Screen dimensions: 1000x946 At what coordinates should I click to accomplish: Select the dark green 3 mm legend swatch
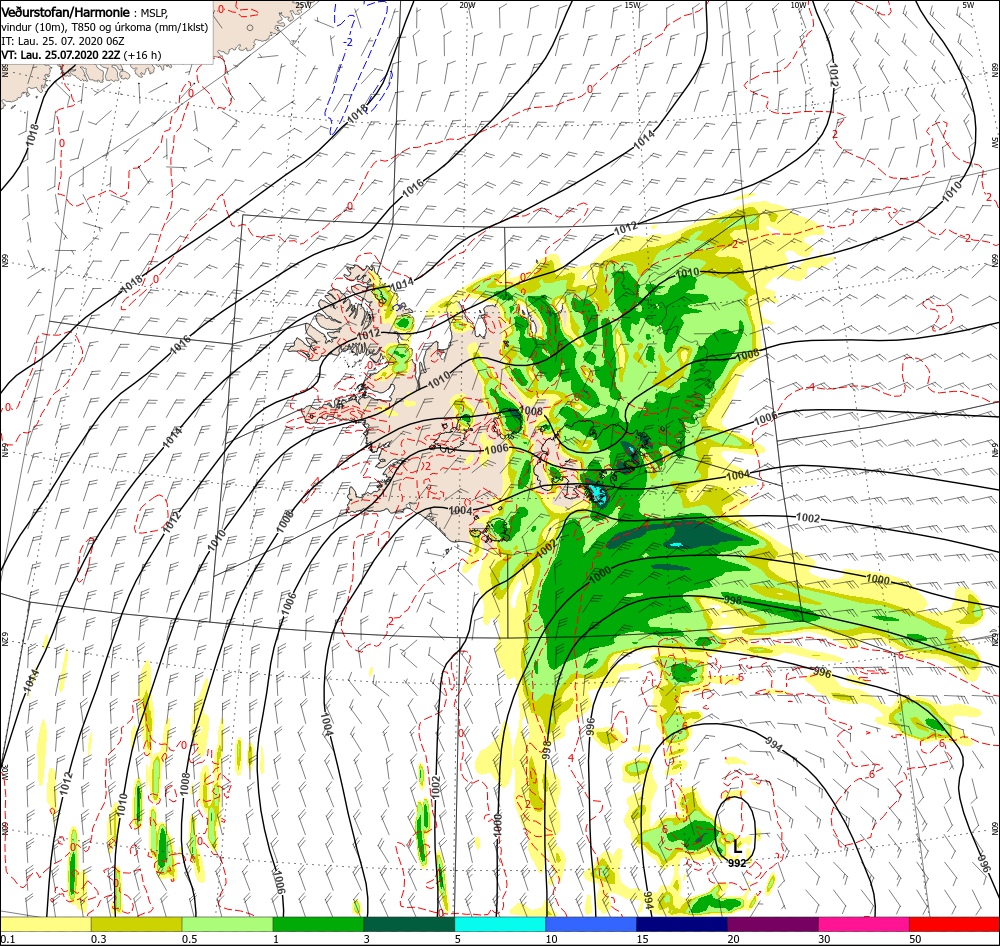tap(409, 924)
